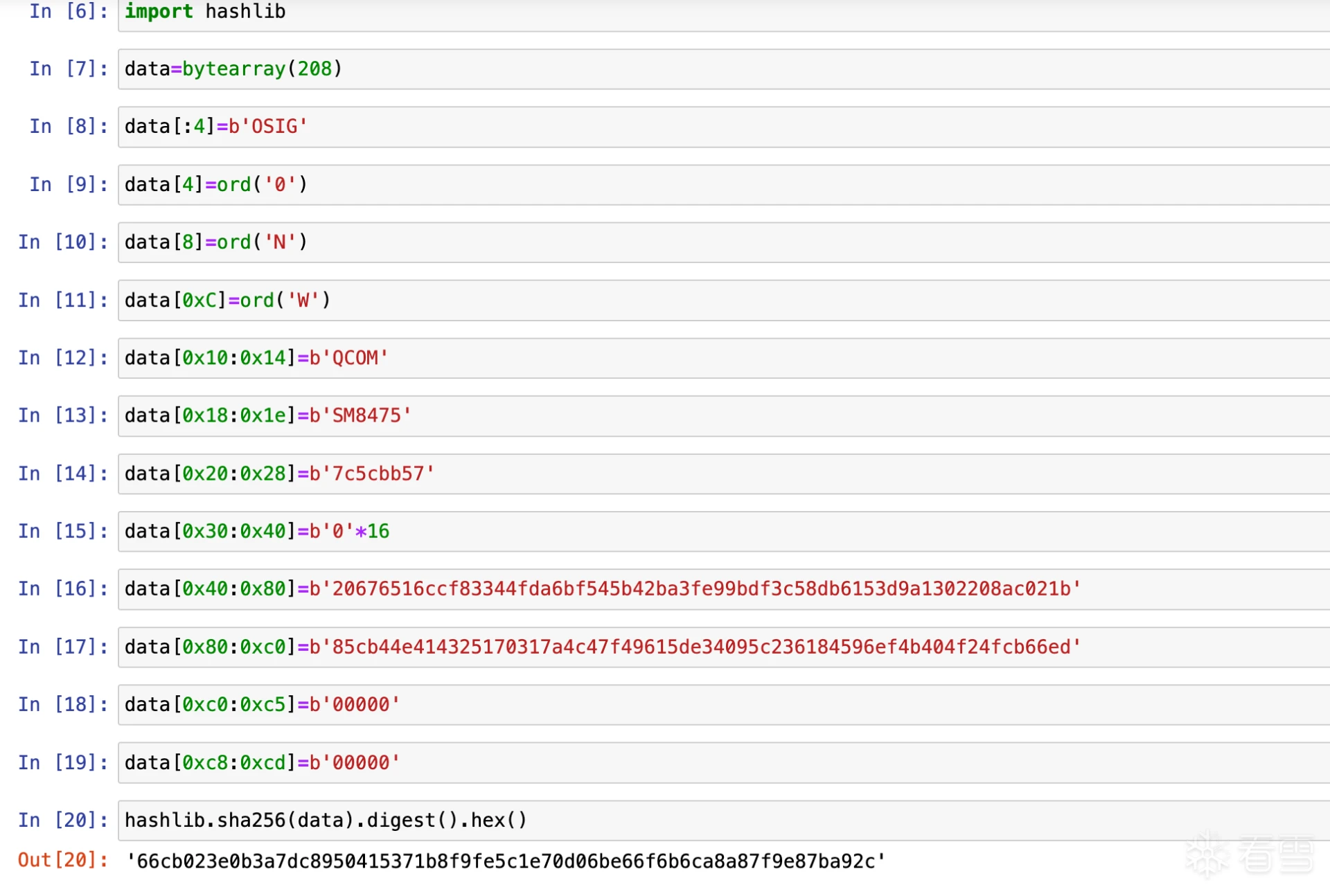The height and width of the screenshot is (896, 1330).
Task: Select the data[0xc8:0xcd] cell
Action: coord(724,762)
